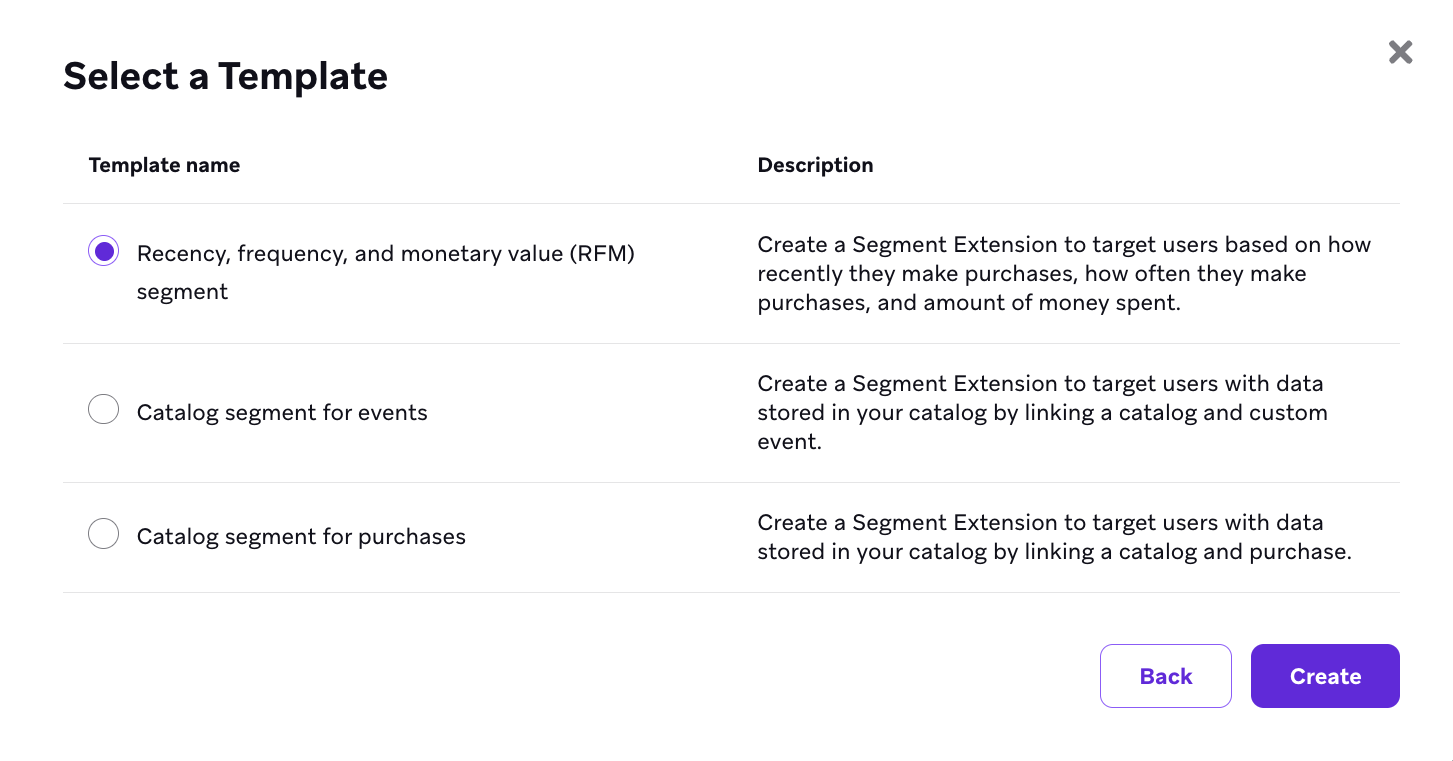Click the filled RFM radio indicator
The height and width of the screenshot is (761, 1453).
[103, 251]
